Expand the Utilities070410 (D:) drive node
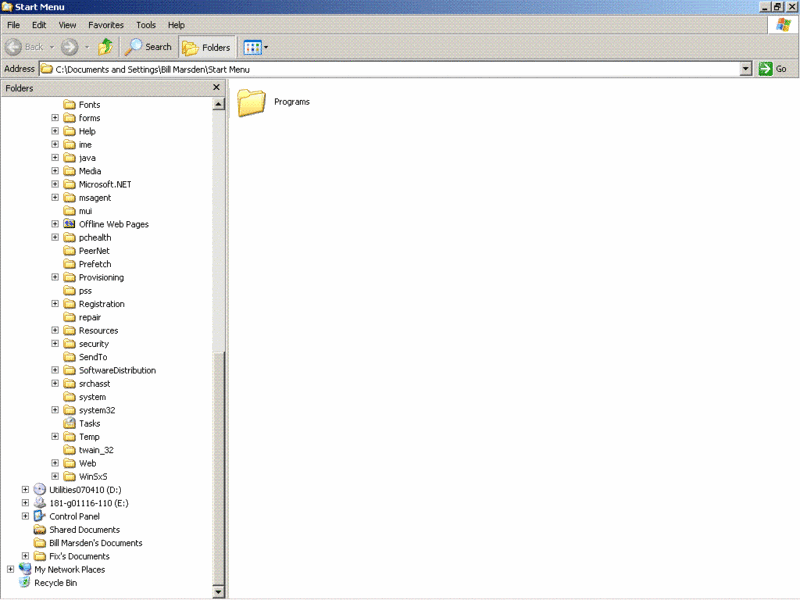This screenshot has width=800, height=600. click(26, 490)
